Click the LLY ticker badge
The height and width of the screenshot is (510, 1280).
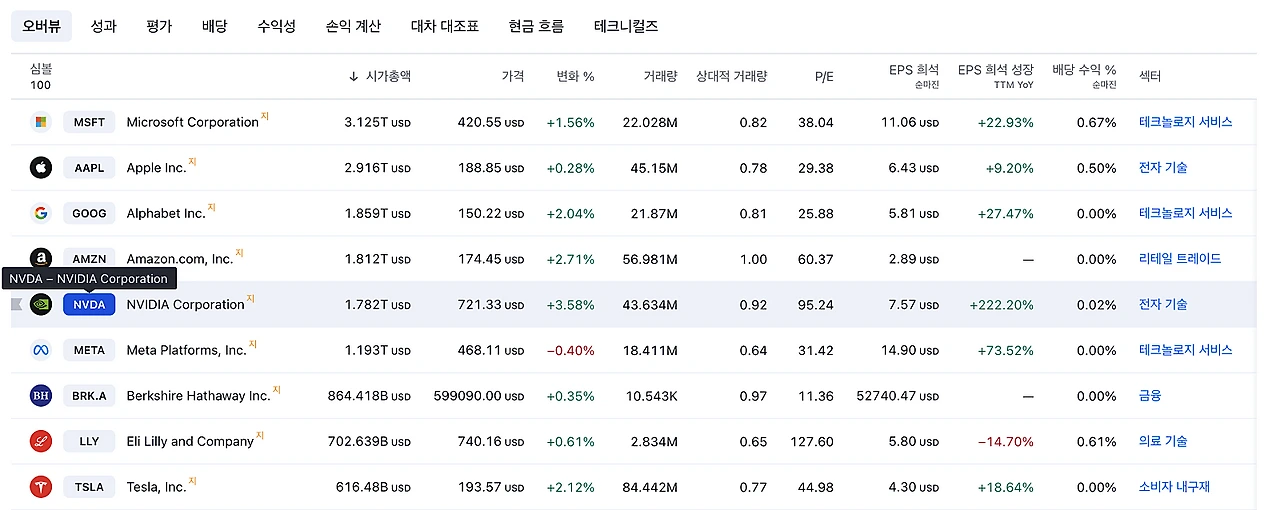tap(89, 441)
